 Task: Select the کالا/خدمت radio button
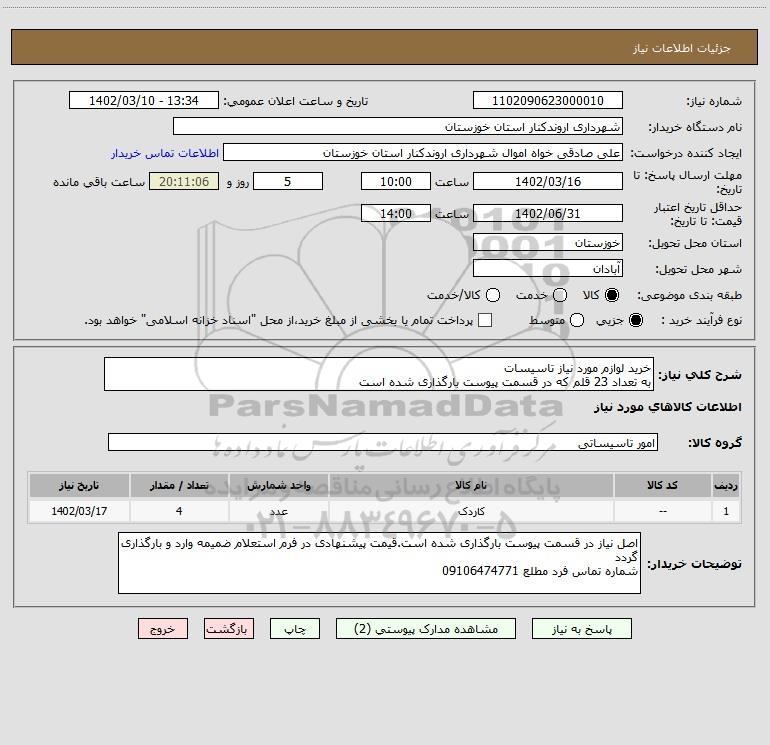click(493, 295)
